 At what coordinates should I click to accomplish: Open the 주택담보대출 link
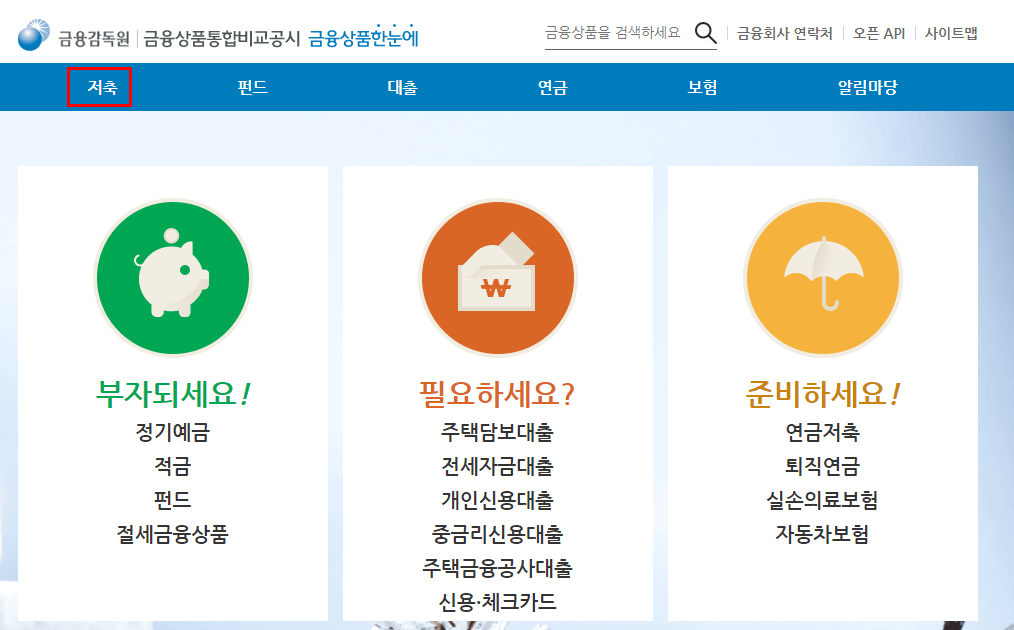pos(497,435)
